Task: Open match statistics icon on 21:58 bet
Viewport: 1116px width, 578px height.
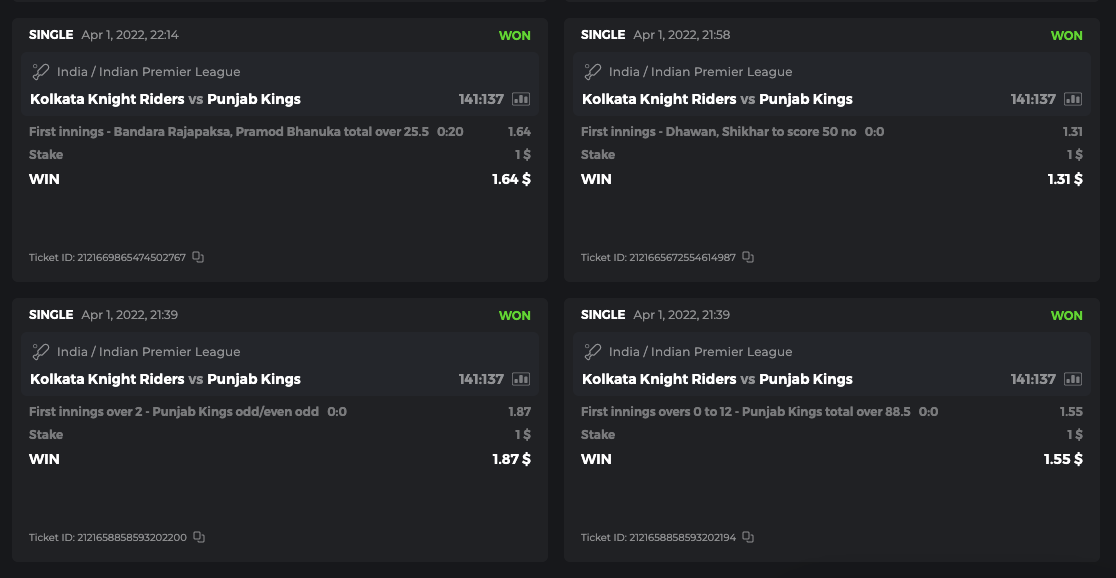Action: pos(1073,99)
